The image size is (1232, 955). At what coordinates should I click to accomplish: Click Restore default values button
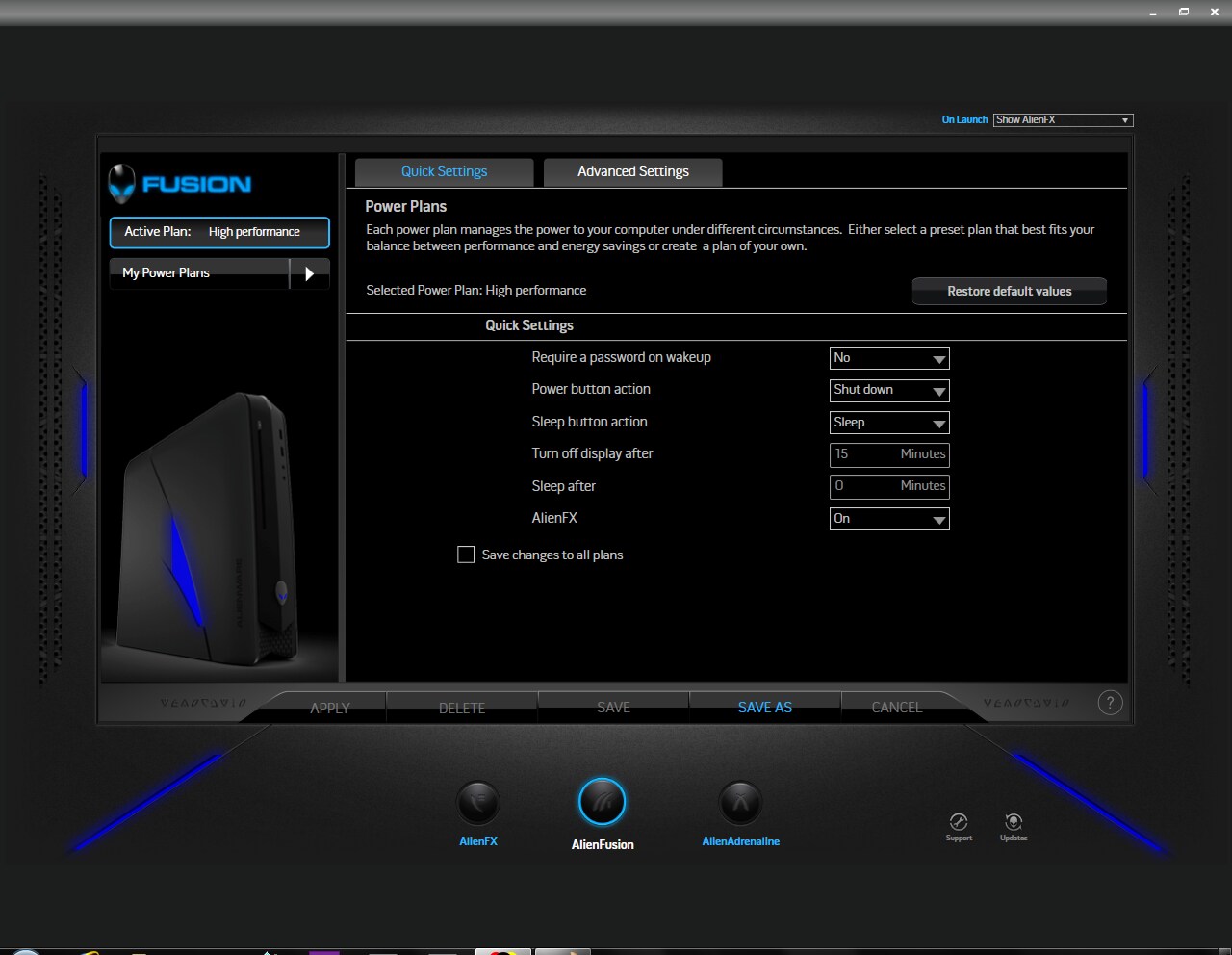[1010, 291]
